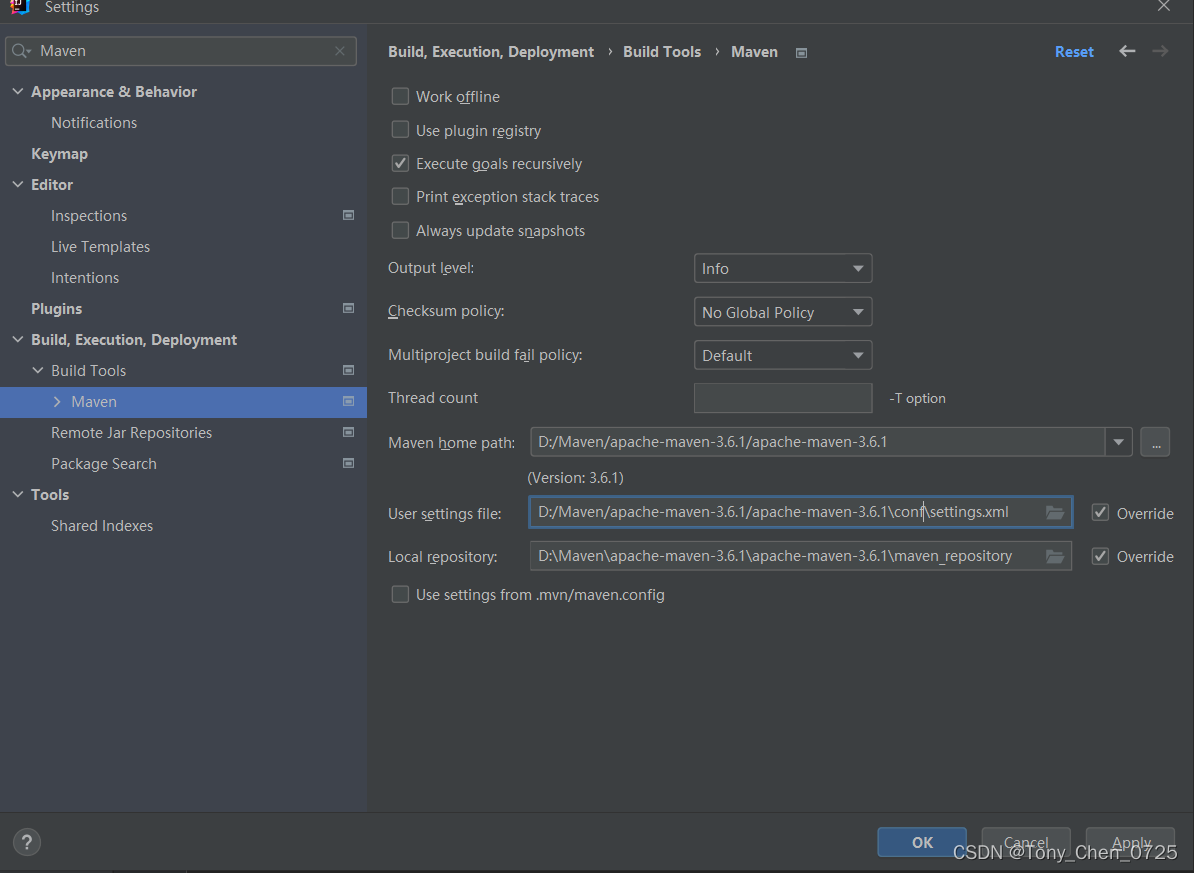
Task: Click project-level icon beside Build Tools
Action: 348,370
